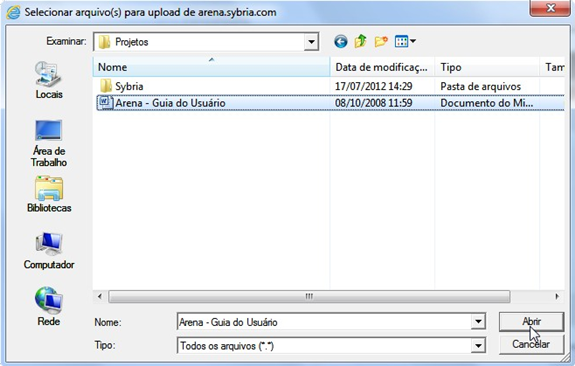Click date '08/10/2008 11:59'

(373, 103)
